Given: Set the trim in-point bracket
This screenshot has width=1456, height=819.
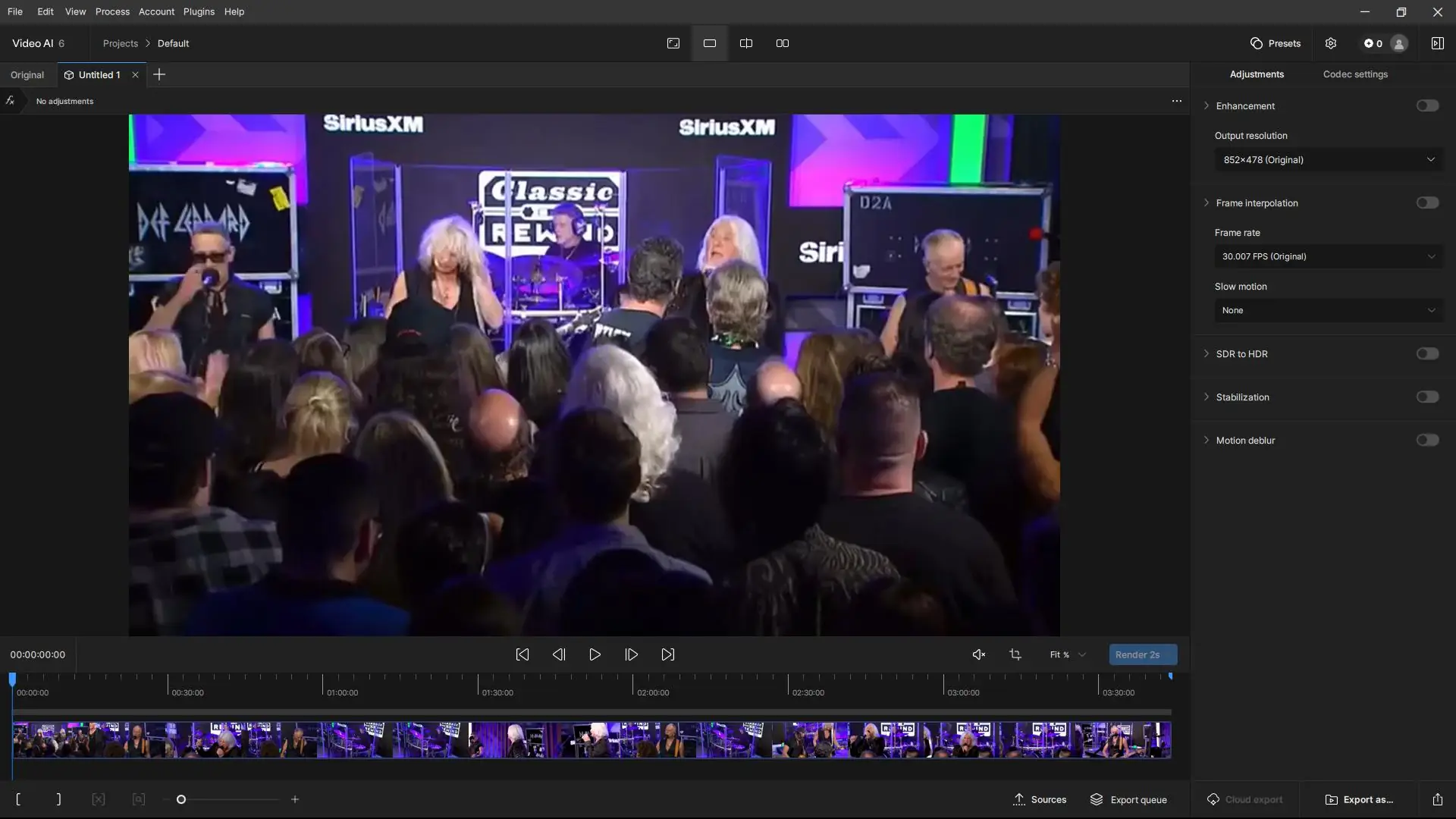Looking at the screenshot, I should (x=18, y=799).
